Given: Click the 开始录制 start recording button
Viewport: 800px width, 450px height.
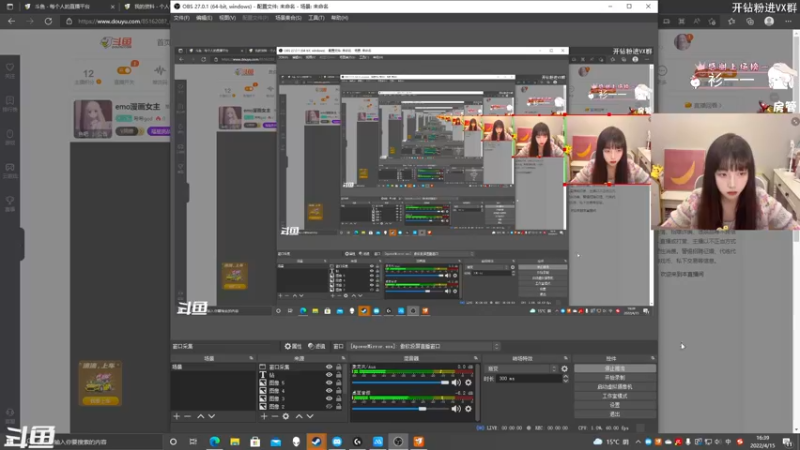Looking at the screenshot, I should pos(615,378).
